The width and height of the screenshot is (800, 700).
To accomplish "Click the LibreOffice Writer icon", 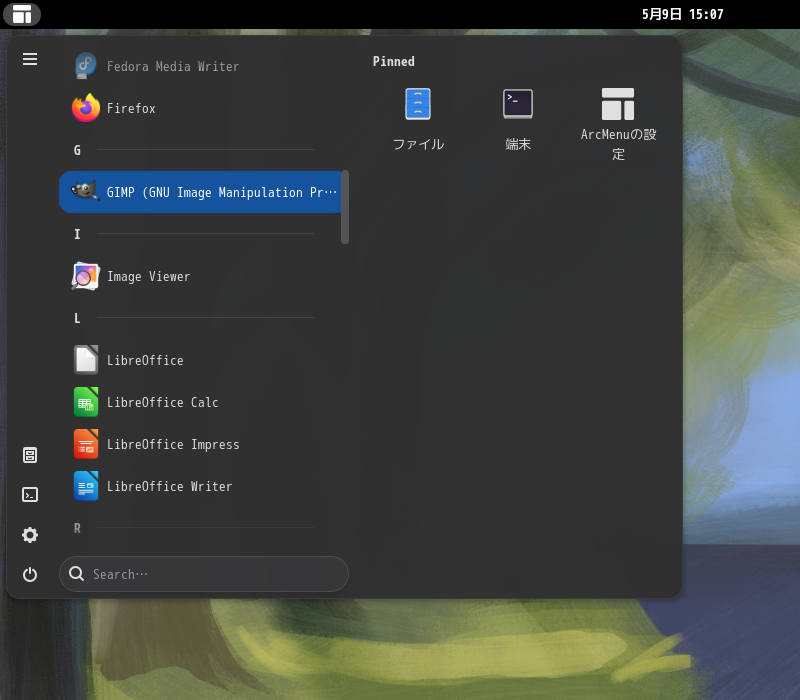I will pyautogui.click(x=86, y=486).
